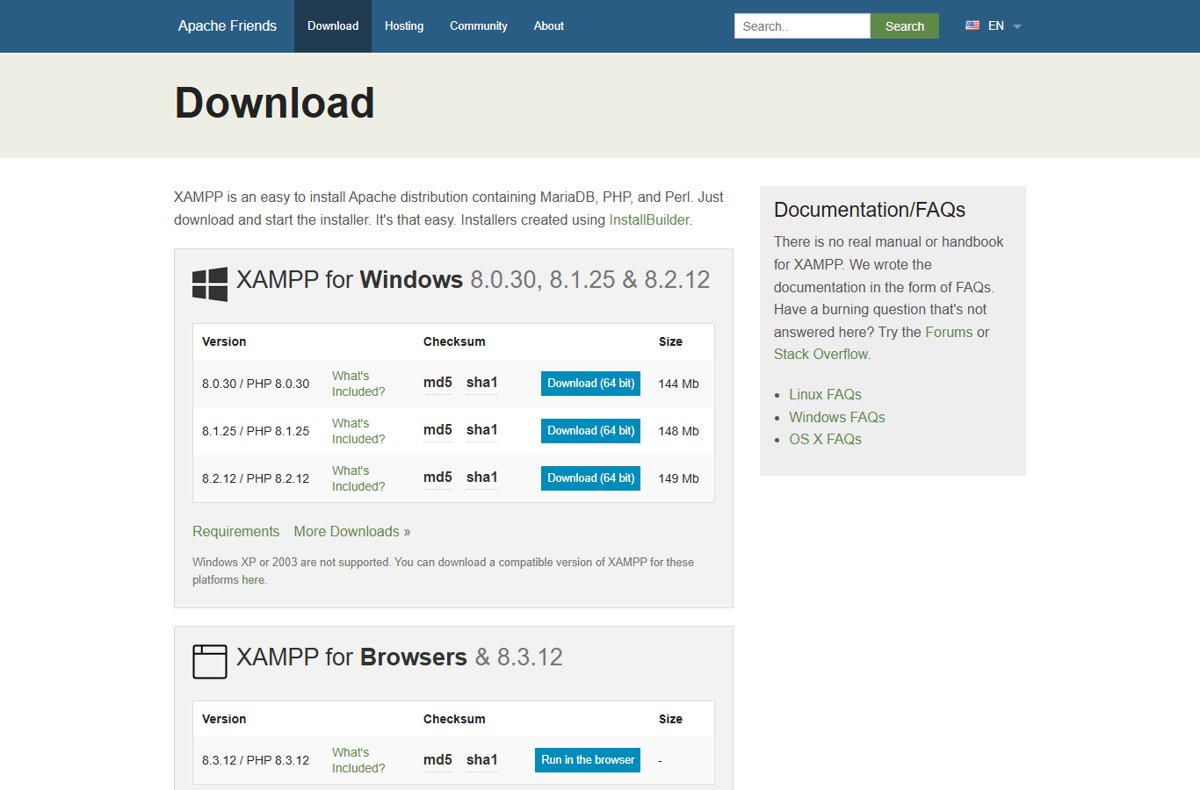Click the 8.2.12 / PHP 8.2.12 version text
The height and width of the screenshot is (790, 1200).
[x=256, y=478]
